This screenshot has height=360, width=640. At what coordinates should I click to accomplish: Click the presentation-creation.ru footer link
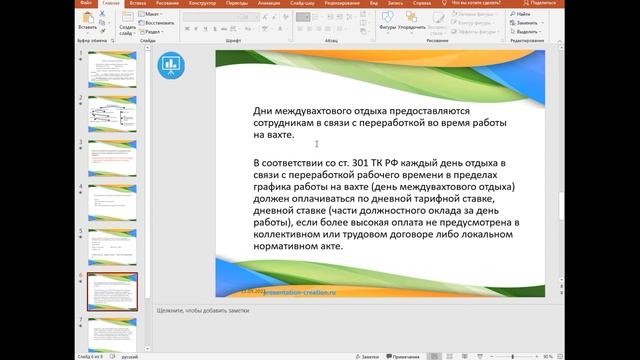pyautogui.click(x=300, y=292)
